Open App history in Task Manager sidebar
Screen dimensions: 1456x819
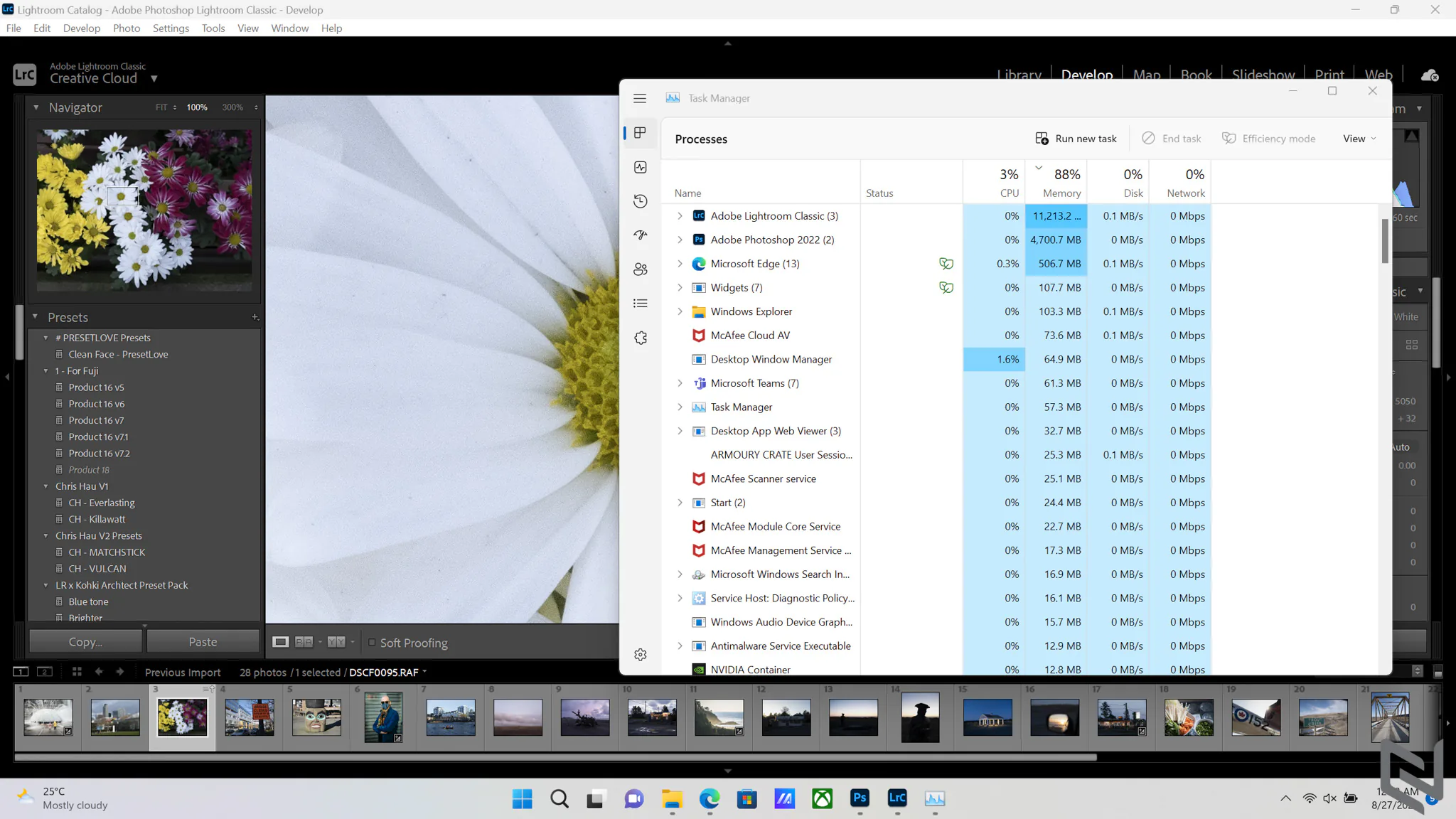coord(641,201)
